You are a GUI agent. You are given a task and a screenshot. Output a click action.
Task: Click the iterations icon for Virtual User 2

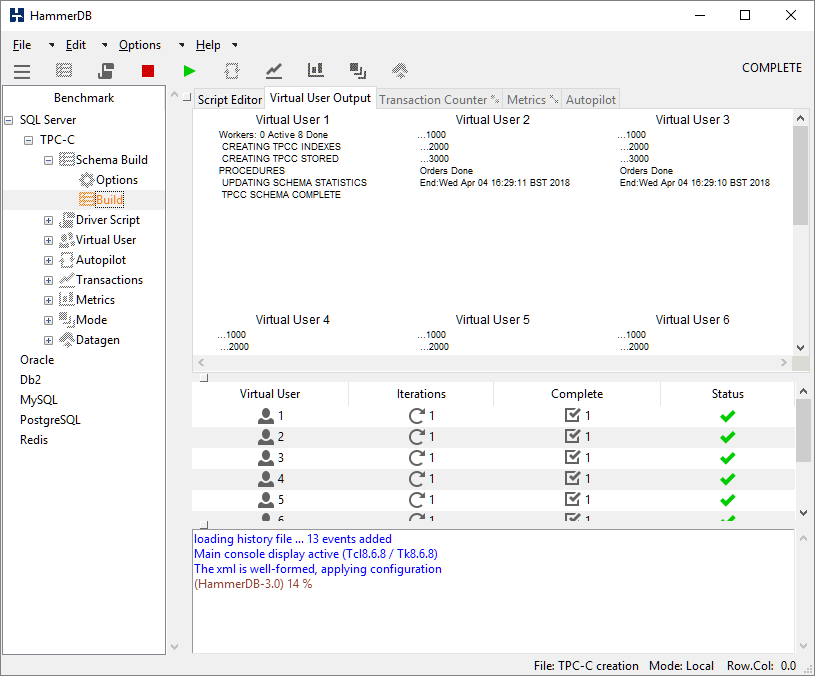(416, 437)
